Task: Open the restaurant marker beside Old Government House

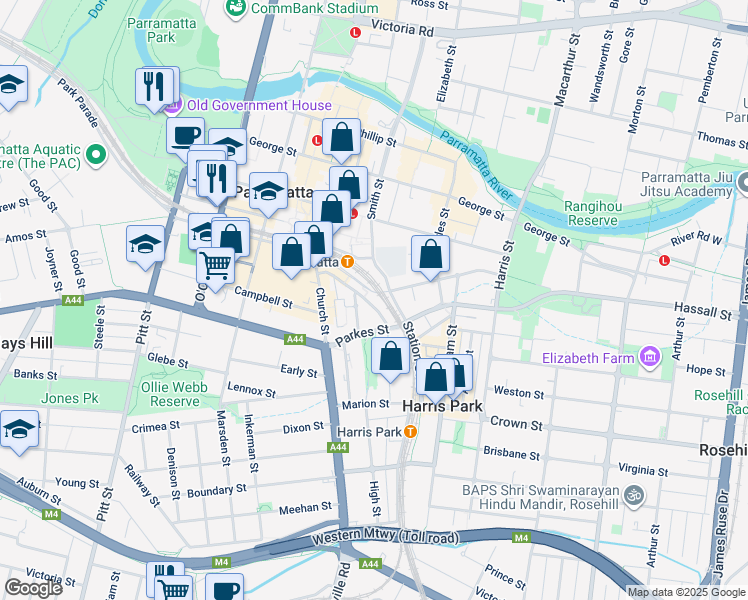Action: click(154, 86)
